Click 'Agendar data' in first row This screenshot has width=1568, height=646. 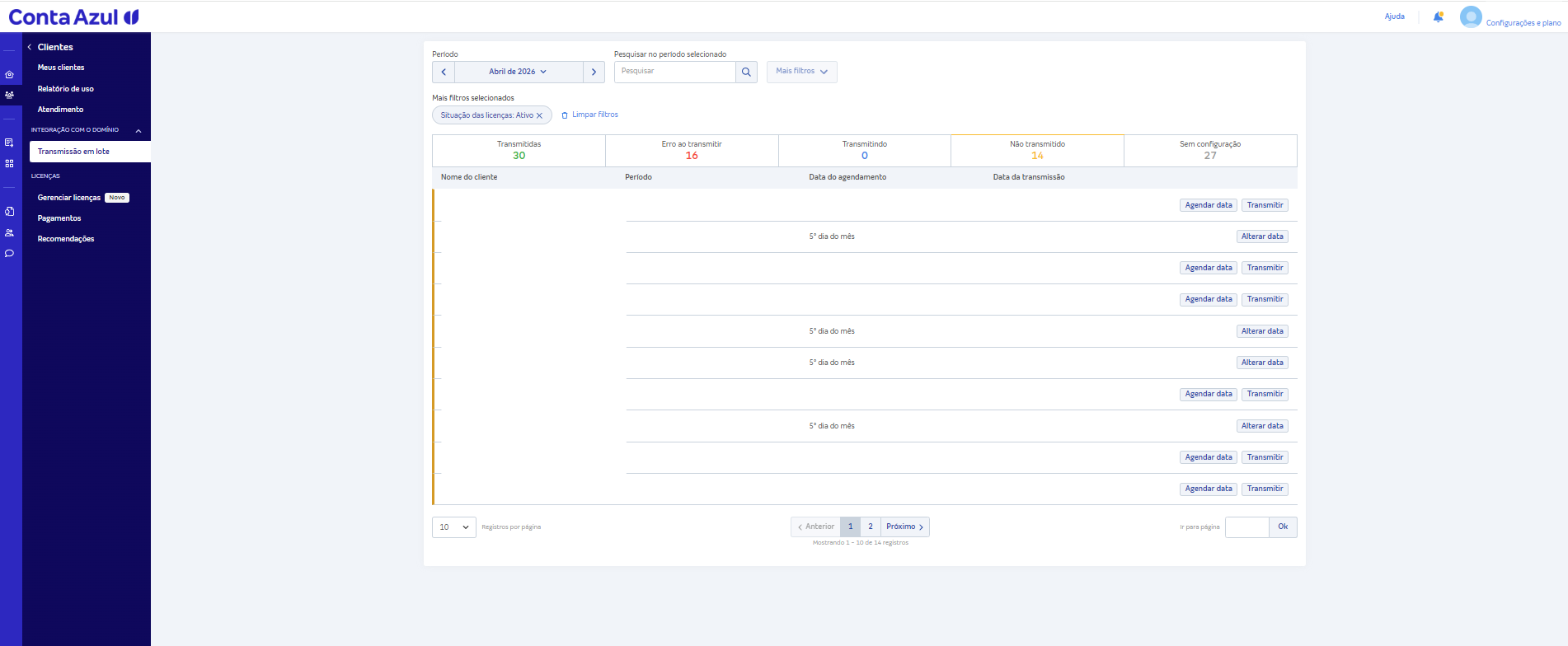(x=1209, y=205)
